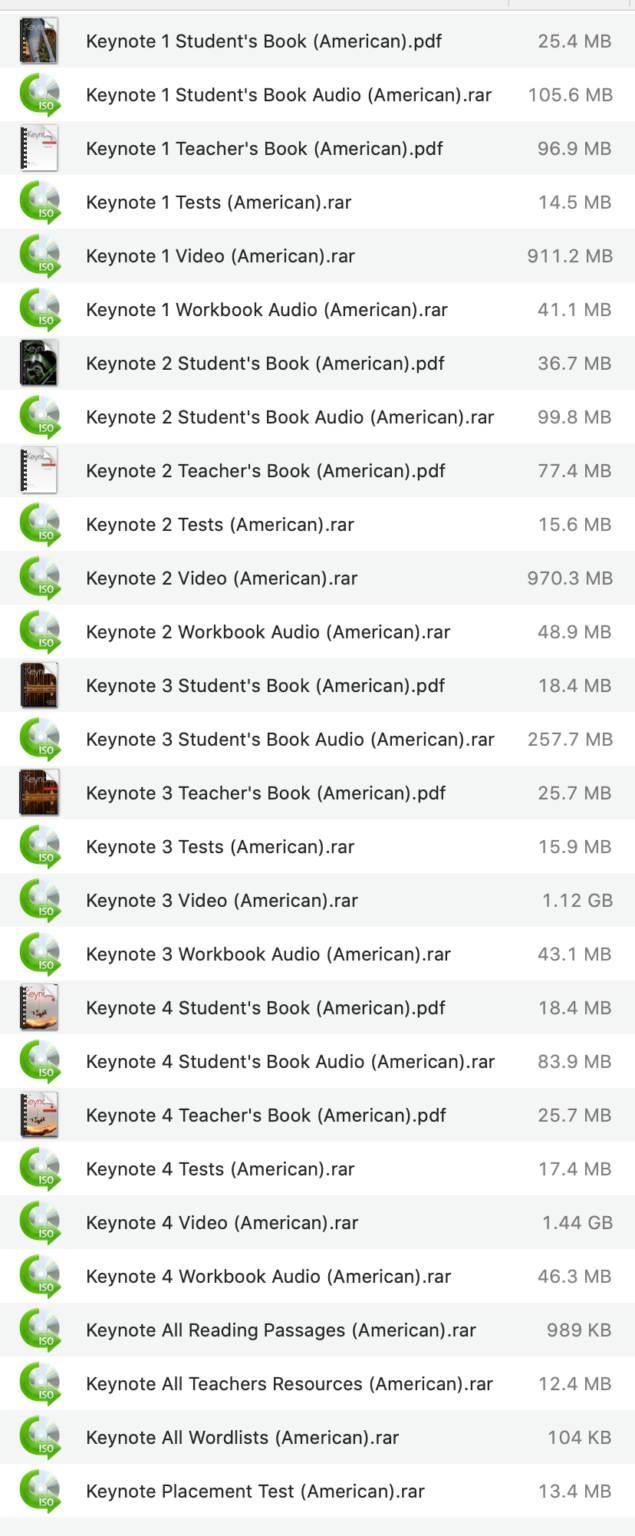Image resolution: width=635 pixels, height=1536 pixels.
Task: Click the disc icon for Keynote 2 Tests (American).rar
Action: click(39, 524)
